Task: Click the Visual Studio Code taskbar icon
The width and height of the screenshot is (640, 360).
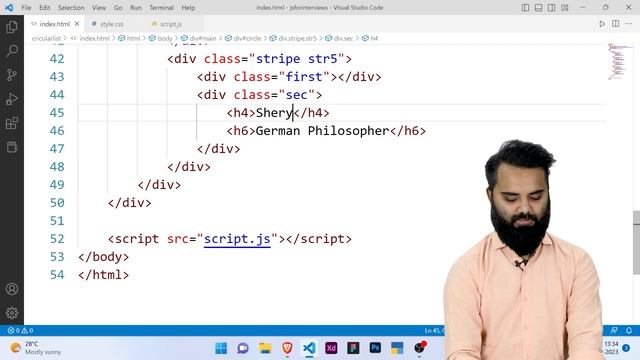Action: tap(309, 348)
